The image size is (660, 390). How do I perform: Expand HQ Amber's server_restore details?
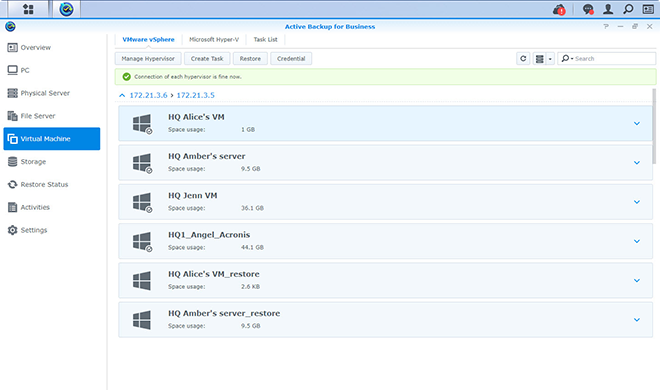[637, 320]
